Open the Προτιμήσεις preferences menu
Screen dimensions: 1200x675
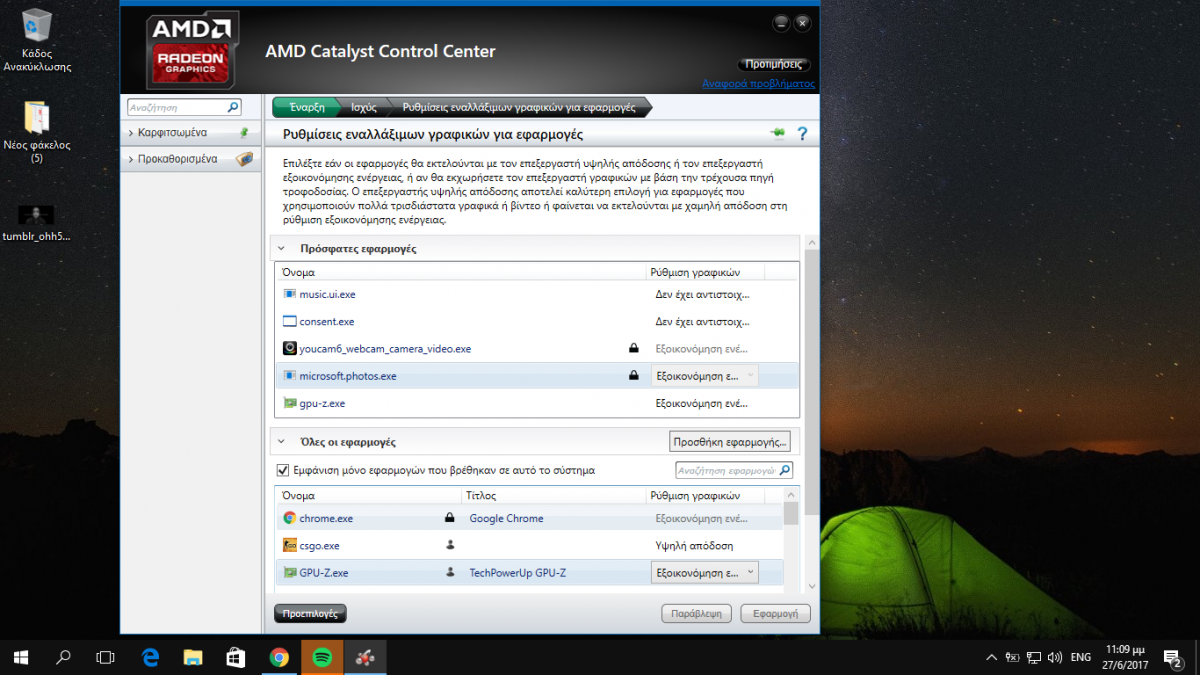pyautogui.click(x=774, y=64)
